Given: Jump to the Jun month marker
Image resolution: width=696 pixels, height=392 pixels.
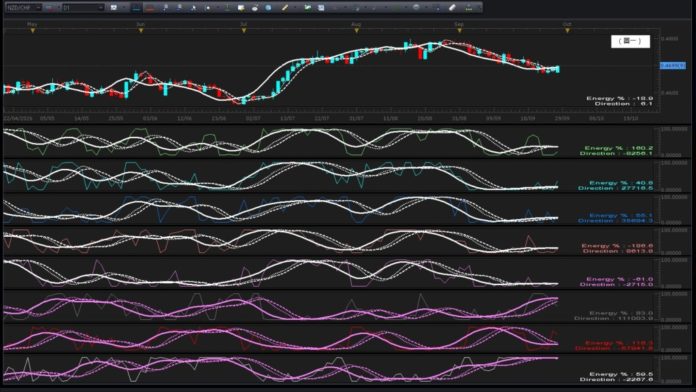Looking at the screenshot, I should click(x=141, y=30).
